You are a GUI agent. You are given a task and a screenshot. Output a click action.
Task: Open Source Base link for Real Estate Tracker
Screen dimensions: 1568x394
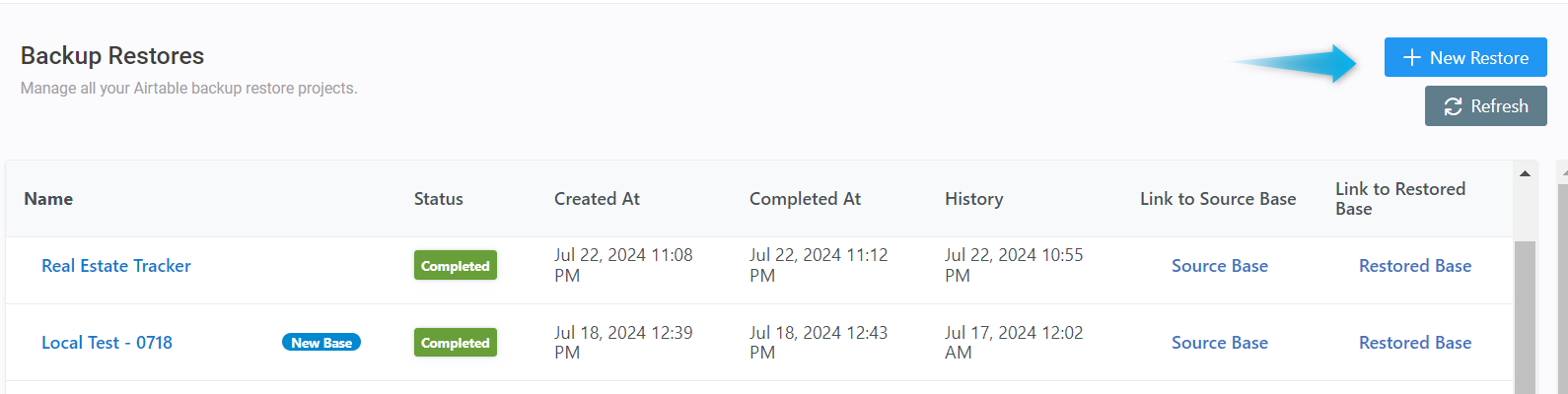1219,266
